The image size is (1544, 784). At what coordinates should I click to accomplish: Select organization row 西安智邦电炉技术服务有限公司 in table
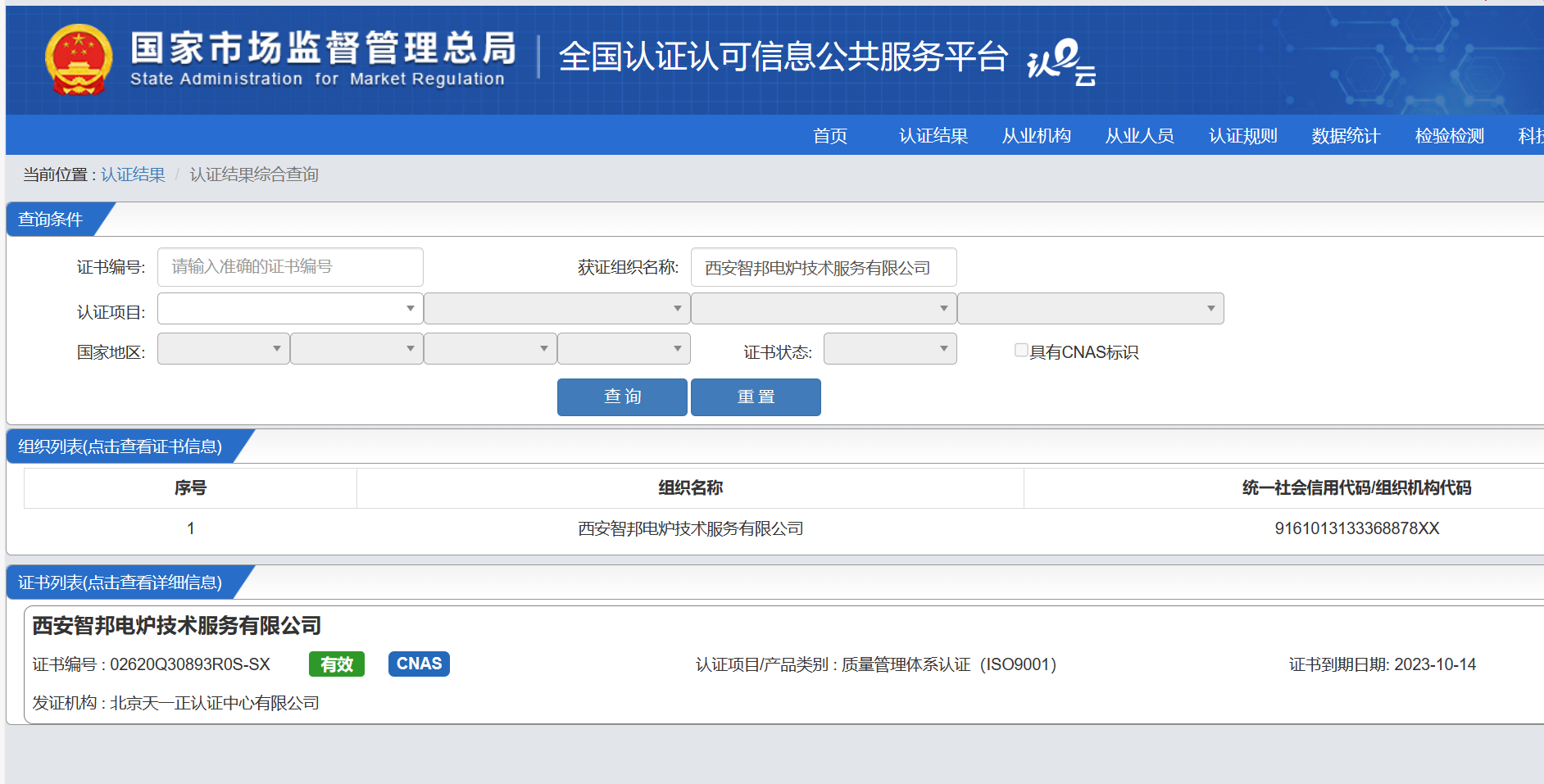tap(691, 528)
